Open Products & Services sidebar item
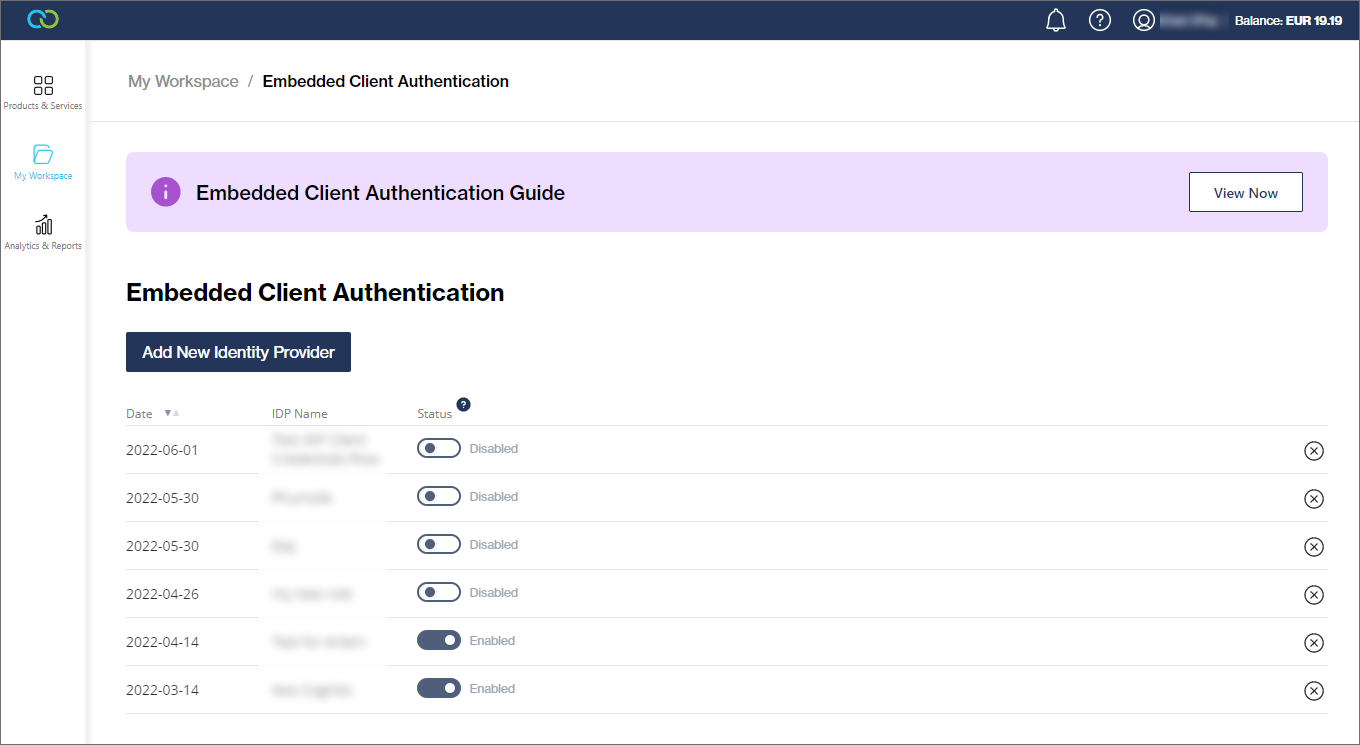This screenshot has width=1360, height=745. tap(43, 92)
